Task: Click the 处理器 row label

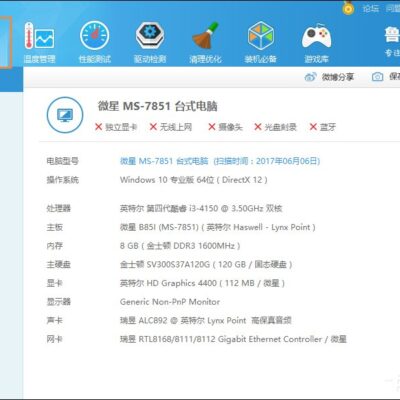Action: pos(58,209)
